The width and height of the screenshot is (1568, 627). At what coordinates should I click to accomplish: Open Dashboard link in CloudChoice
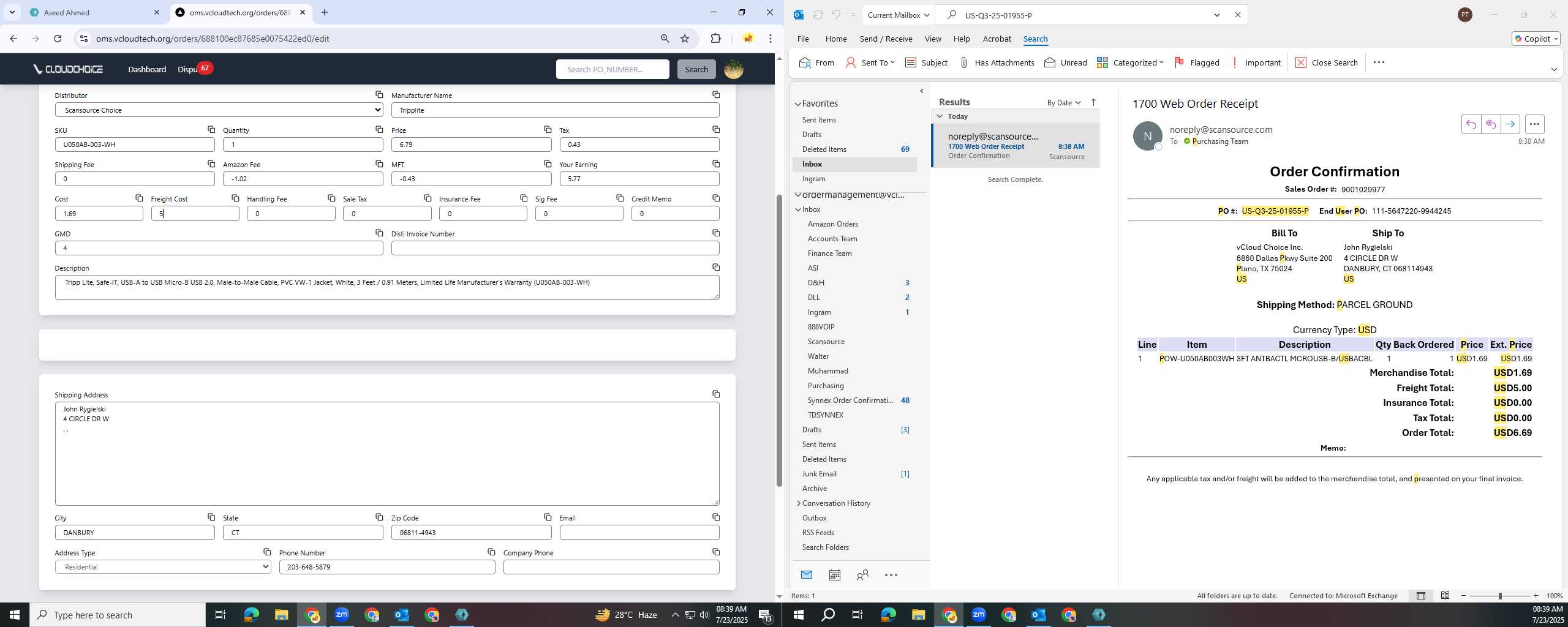(147, 69)
